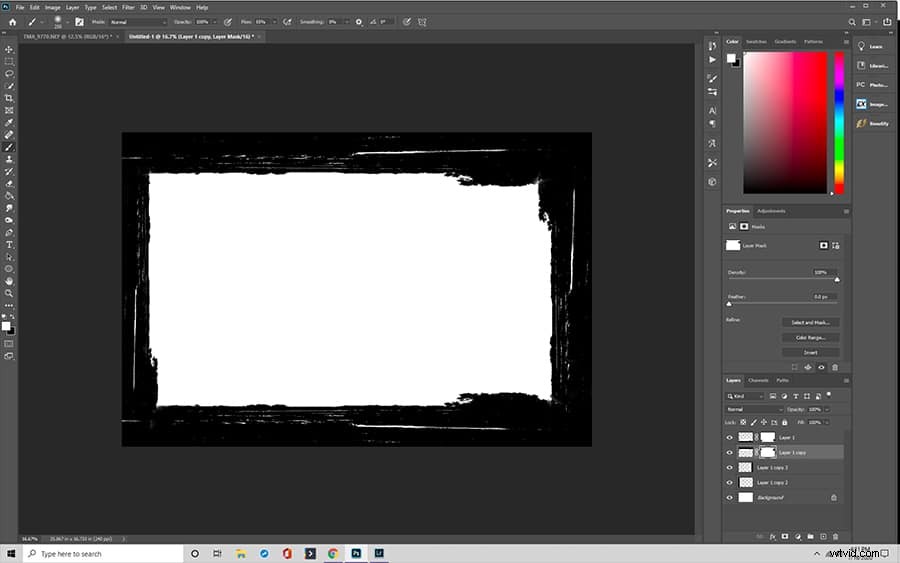Switch to the Swatches tab
Viewport: 900px width, 563px height.
(x=756, y=41)
